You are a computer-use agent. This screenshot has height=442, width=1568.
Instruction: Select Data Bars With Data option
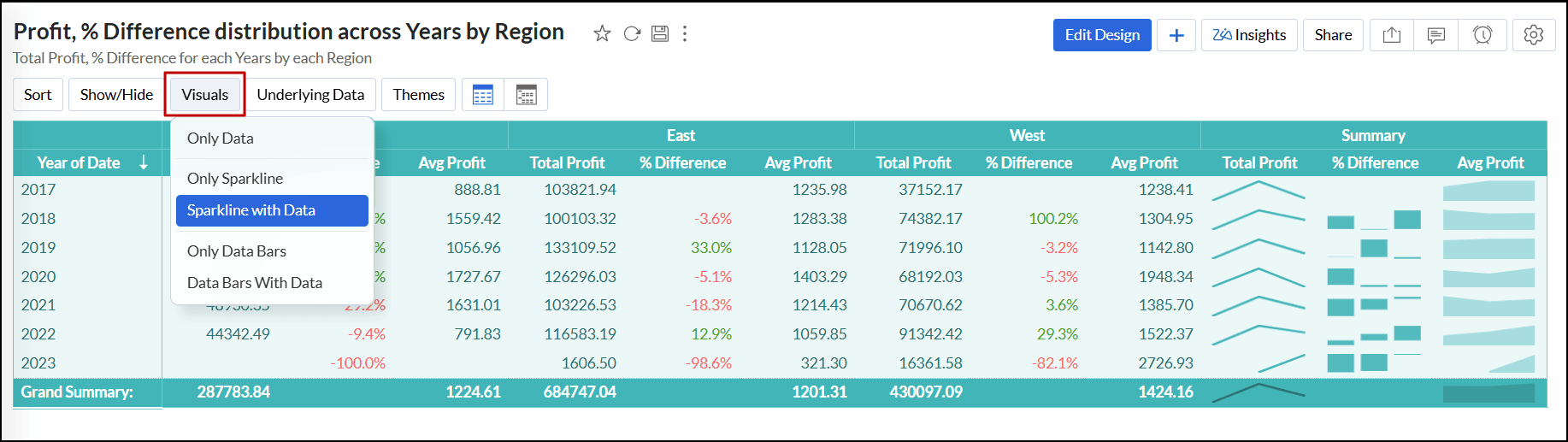(255, 282)
